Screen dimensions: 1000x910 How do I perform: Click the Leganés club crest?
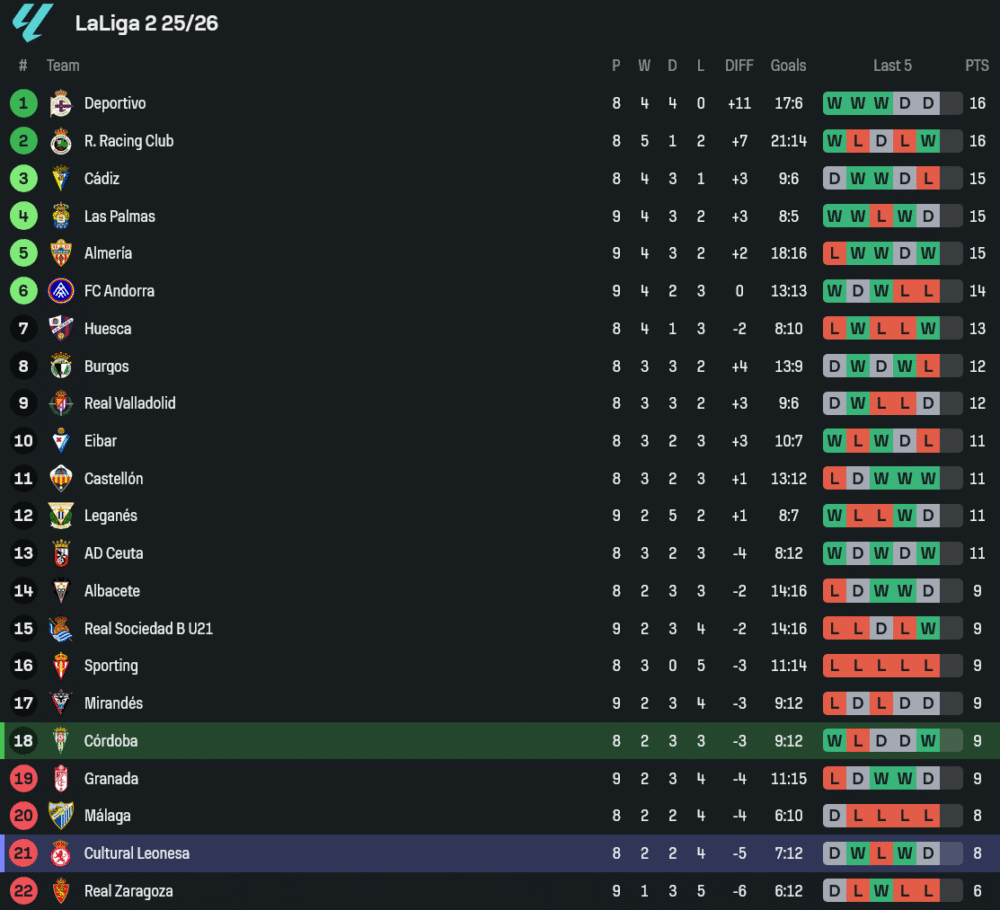point(61,516)
